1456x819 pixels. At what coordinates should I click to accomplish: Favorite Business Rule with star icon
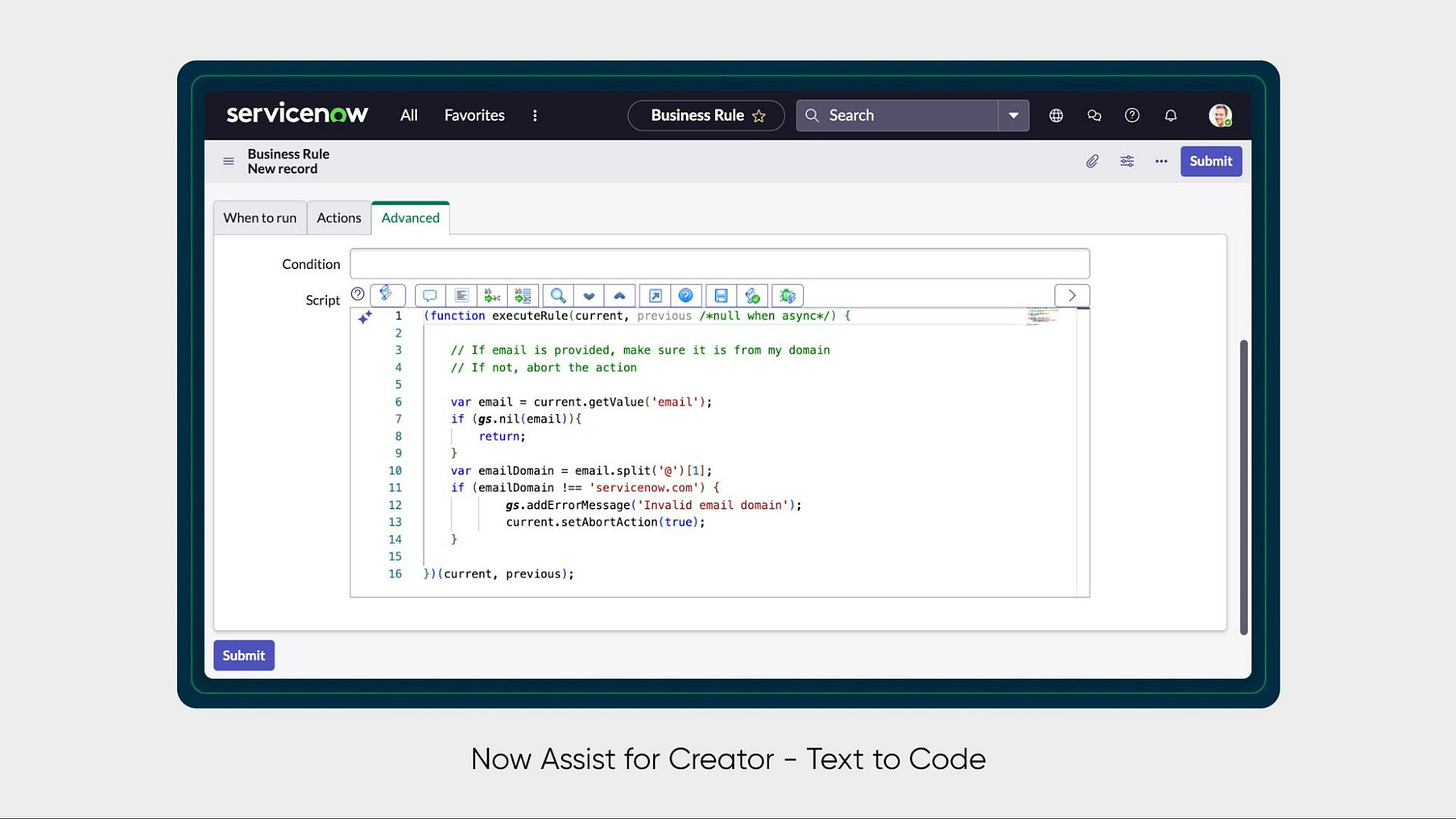pos(759,115)
